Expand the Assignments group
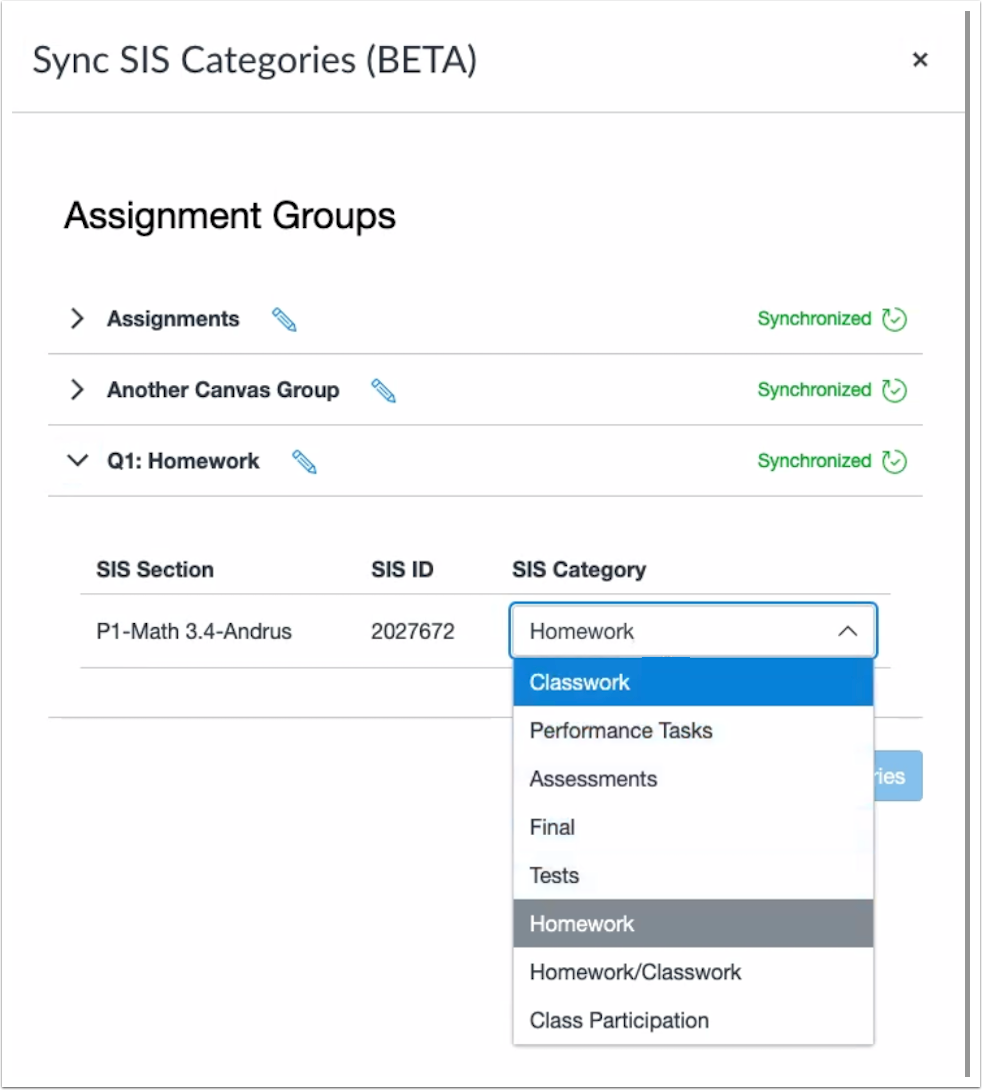 click(x=77, y=318)
